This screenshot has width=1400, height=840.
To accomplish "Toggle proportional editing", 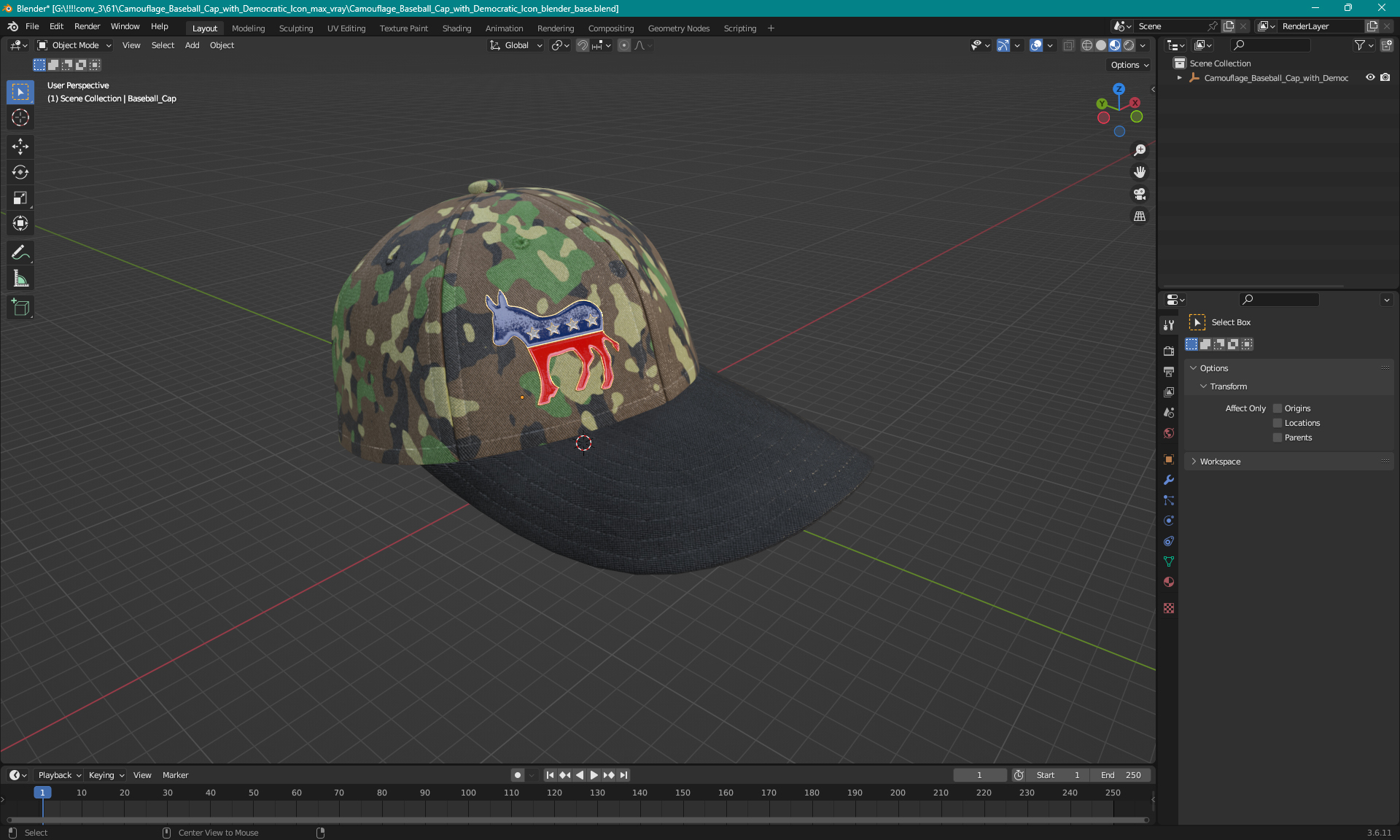I will (624, 45).
